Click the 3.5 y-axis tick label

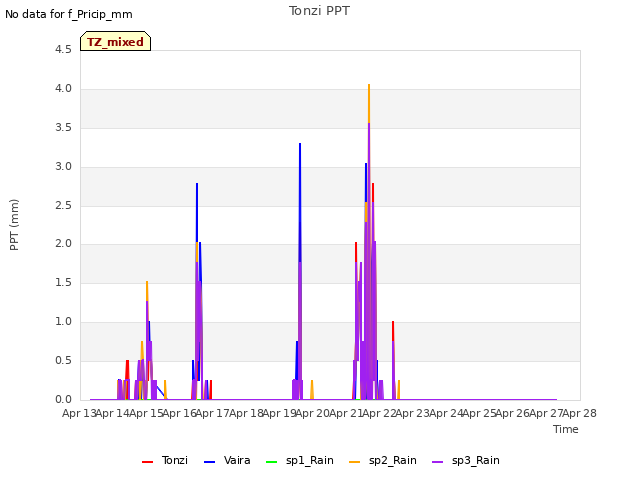[x=63, y=127]
